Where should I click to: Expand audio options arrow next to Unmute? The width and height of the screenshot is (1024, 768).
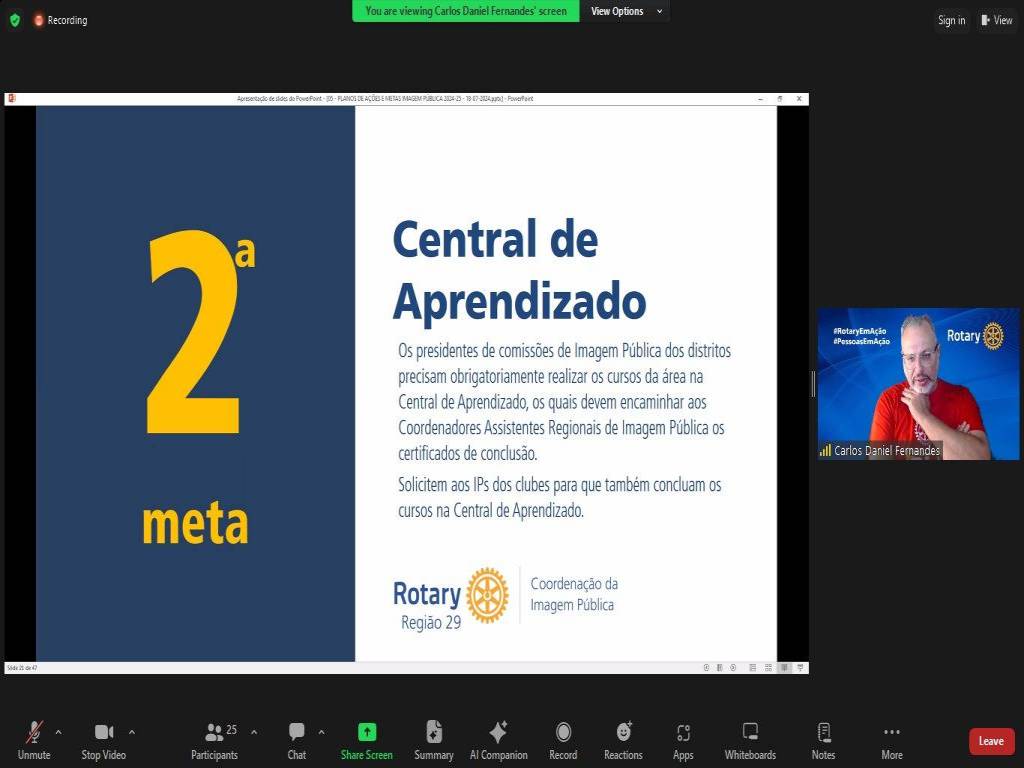(58, 732)
